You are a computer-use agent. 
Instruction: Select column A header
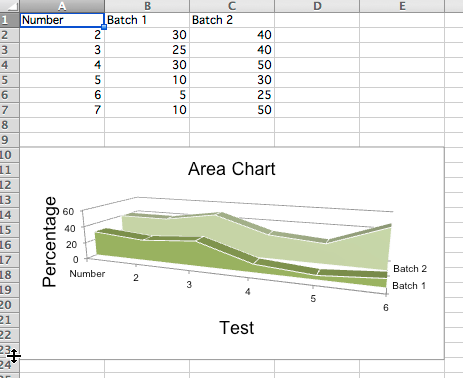pos(62,6)
